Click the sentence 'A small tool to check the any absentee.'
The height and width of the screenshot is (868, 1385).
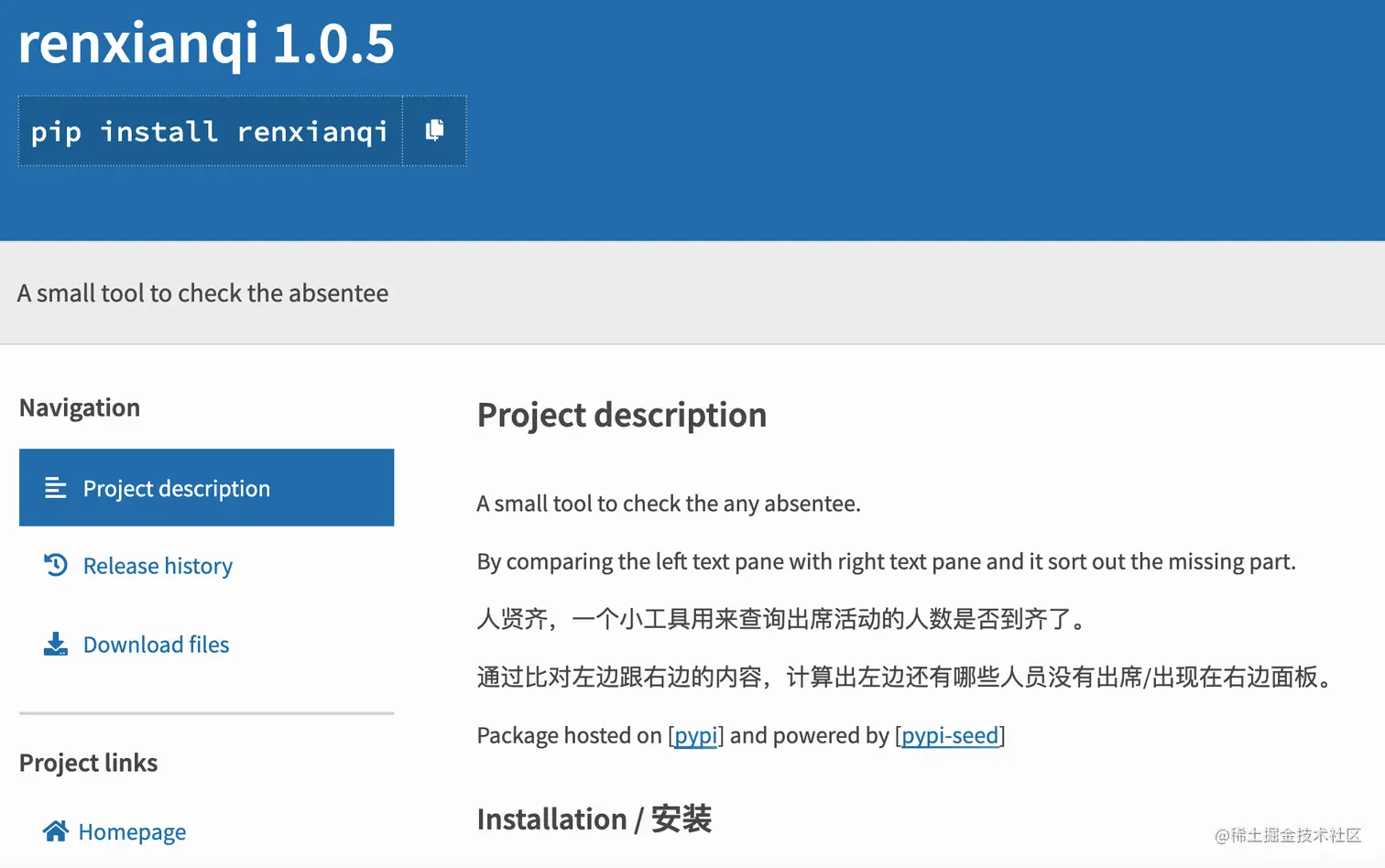(669, 504)
